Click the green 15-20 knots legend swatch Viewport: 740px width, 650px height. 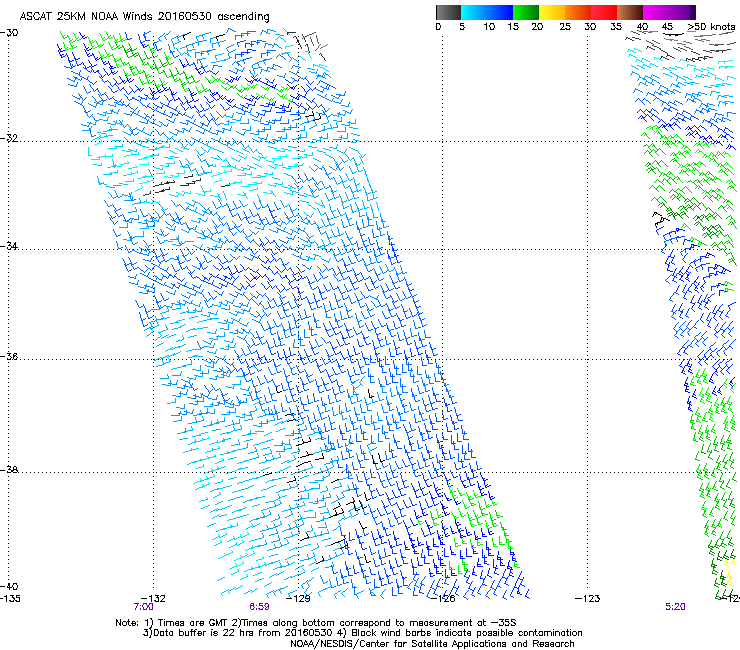pyautogui.click(x=526, y=12)
